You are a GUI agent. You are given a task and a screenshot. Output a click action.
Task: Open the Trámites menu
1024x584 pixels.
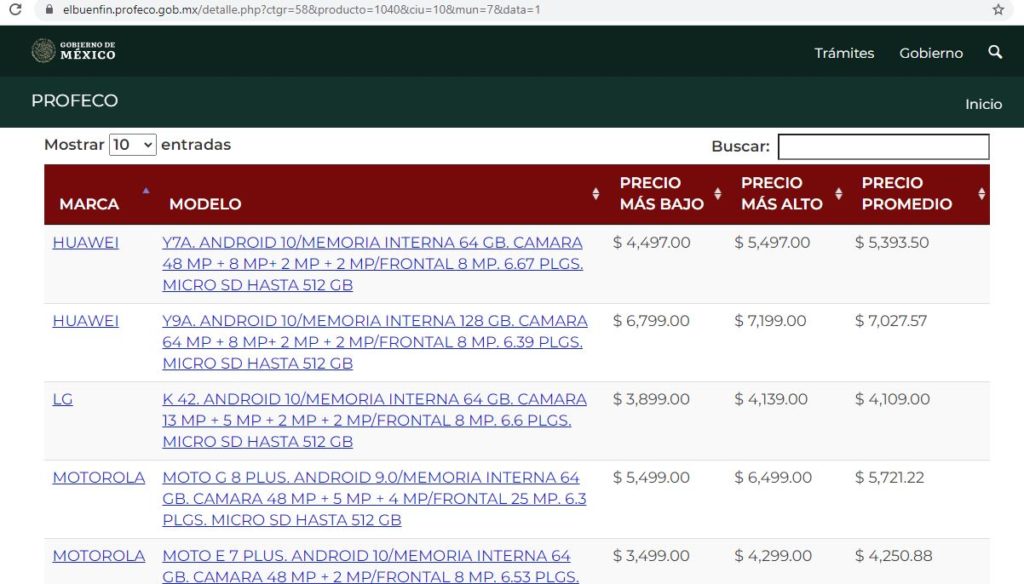coord(844,53)
